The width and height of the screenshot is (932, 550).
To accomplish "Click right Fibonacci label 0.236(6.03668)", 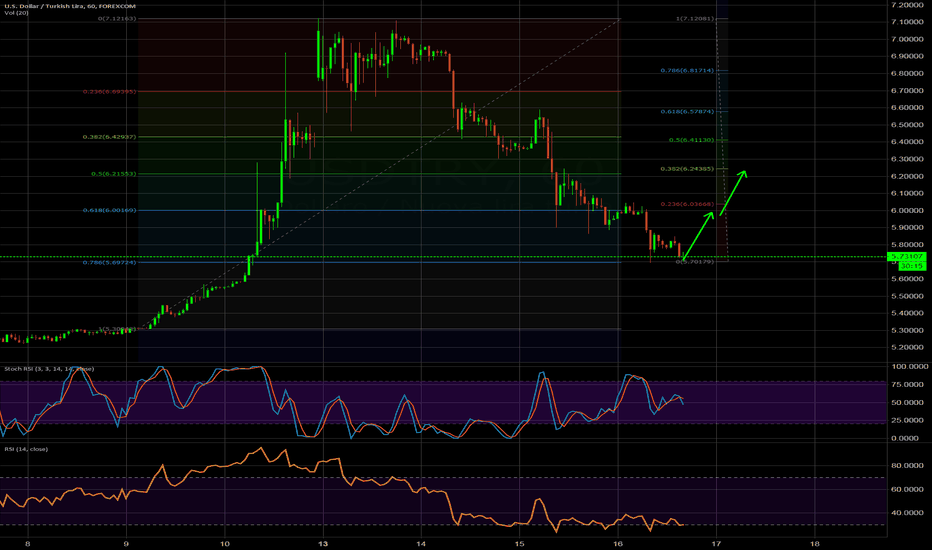I will tap(687, 204).
